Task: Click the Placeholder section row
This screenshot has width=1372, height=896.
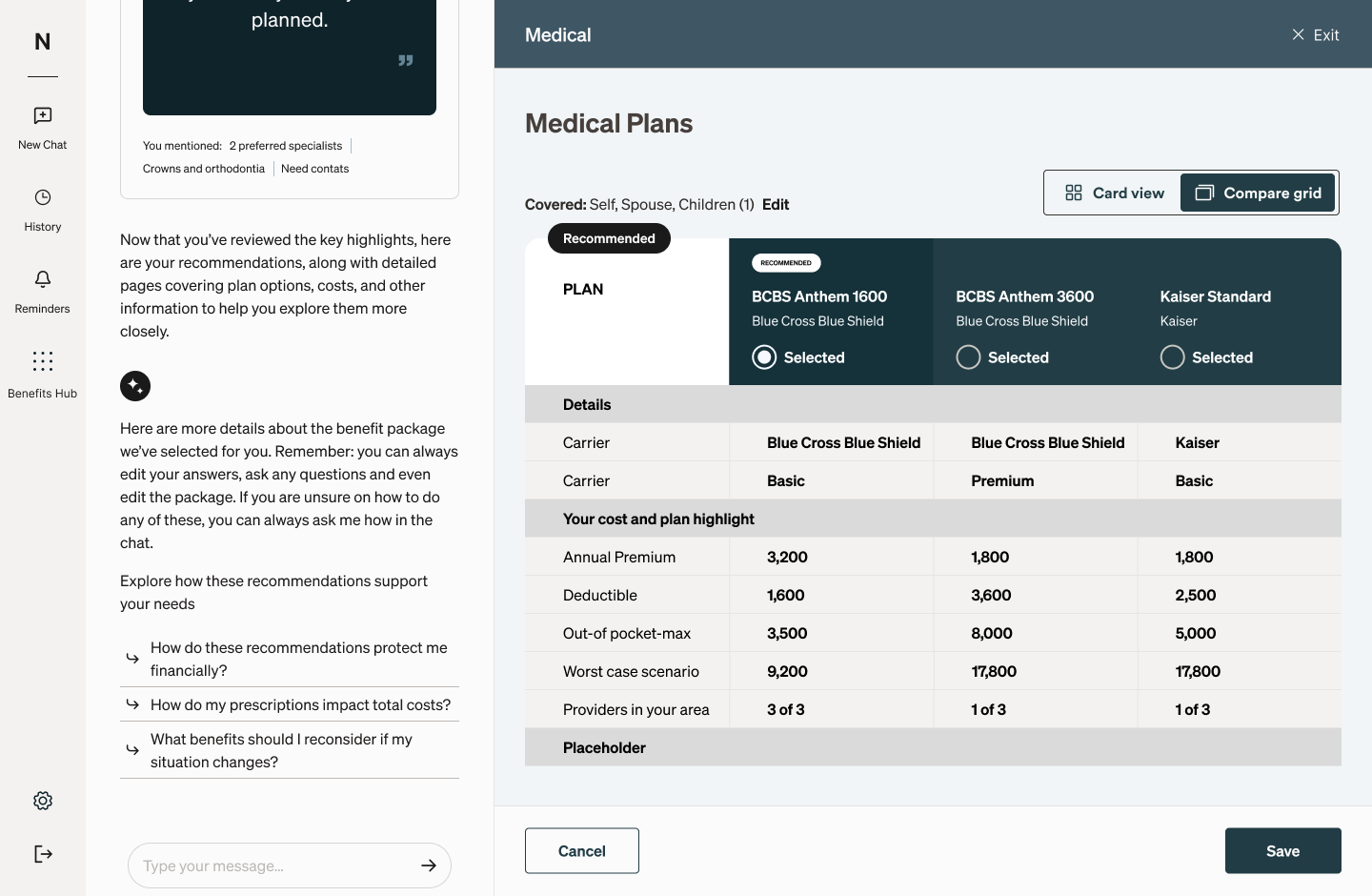Action: [x=933, y=747]
